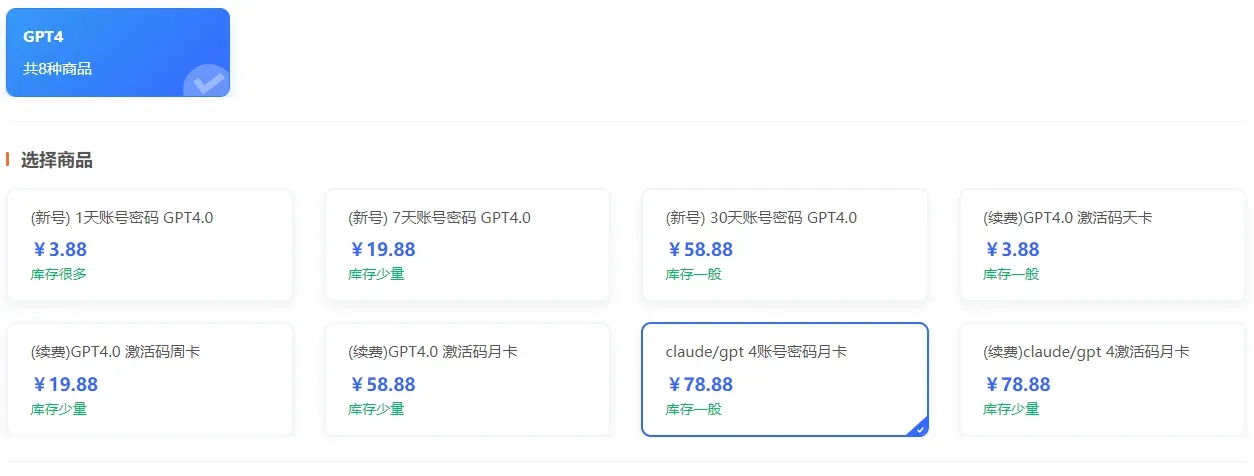
Task: Click the 选择商品 section heading
Action: [57, 160]
